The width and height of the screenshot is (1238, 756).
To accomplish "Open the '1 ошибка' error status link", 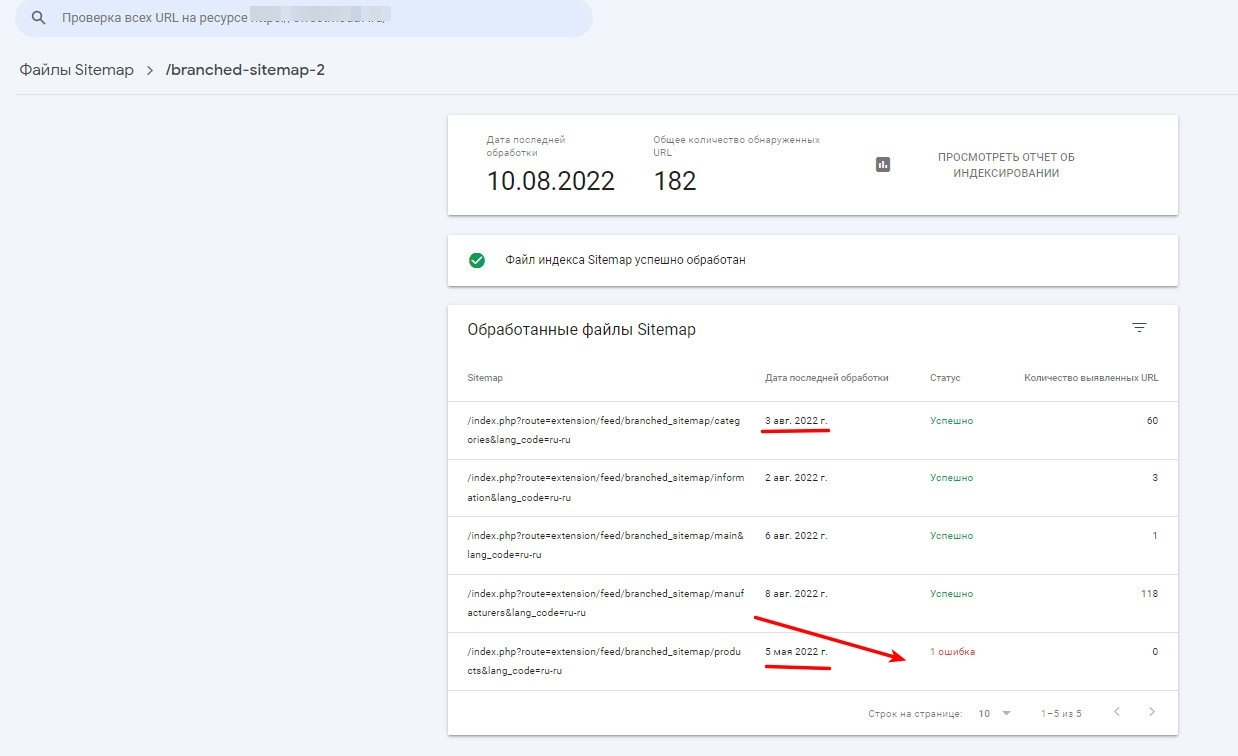I will (951, 651).
